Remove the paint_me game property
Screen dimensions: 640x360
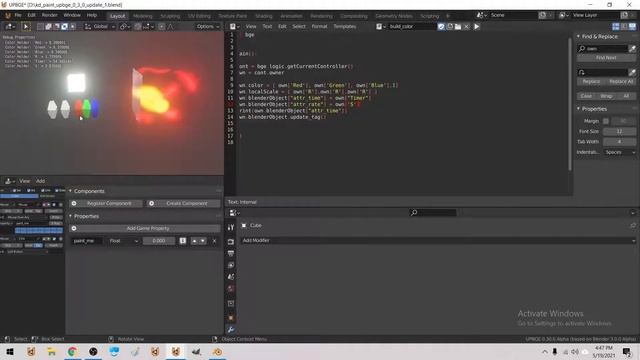pyautogui.click(x=215, y=241)
